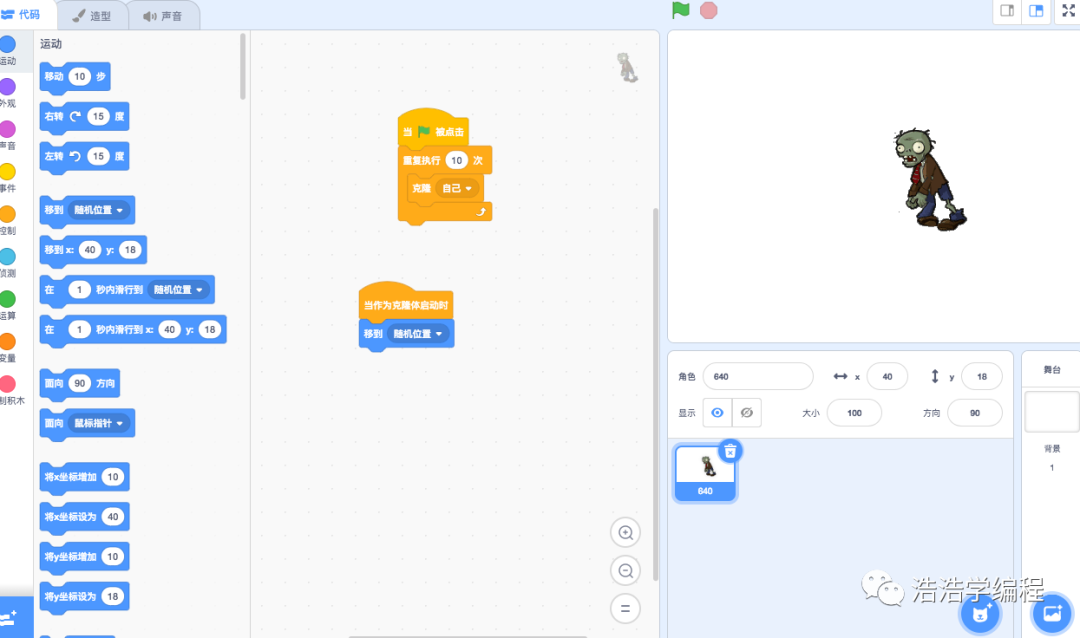Select the purple 外观 looks category
Image resolution: width=1080 pixels, height=638 pixels.
click(8, 87)
